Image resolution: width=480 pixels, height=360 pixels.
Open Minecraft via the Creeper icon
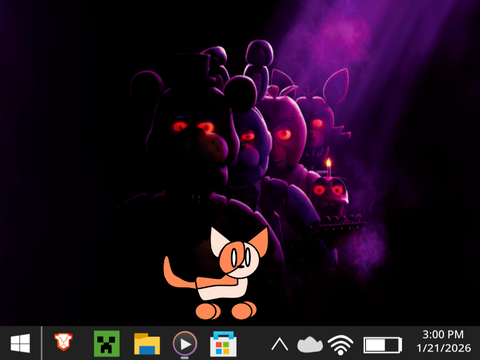coord(107,343)
